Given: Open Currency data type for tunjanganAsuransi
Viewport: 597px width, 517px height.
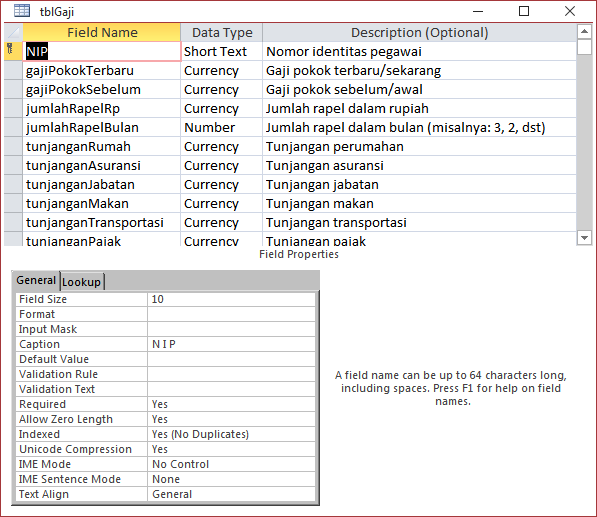Looking at the screenshot, I should (222, 165).
